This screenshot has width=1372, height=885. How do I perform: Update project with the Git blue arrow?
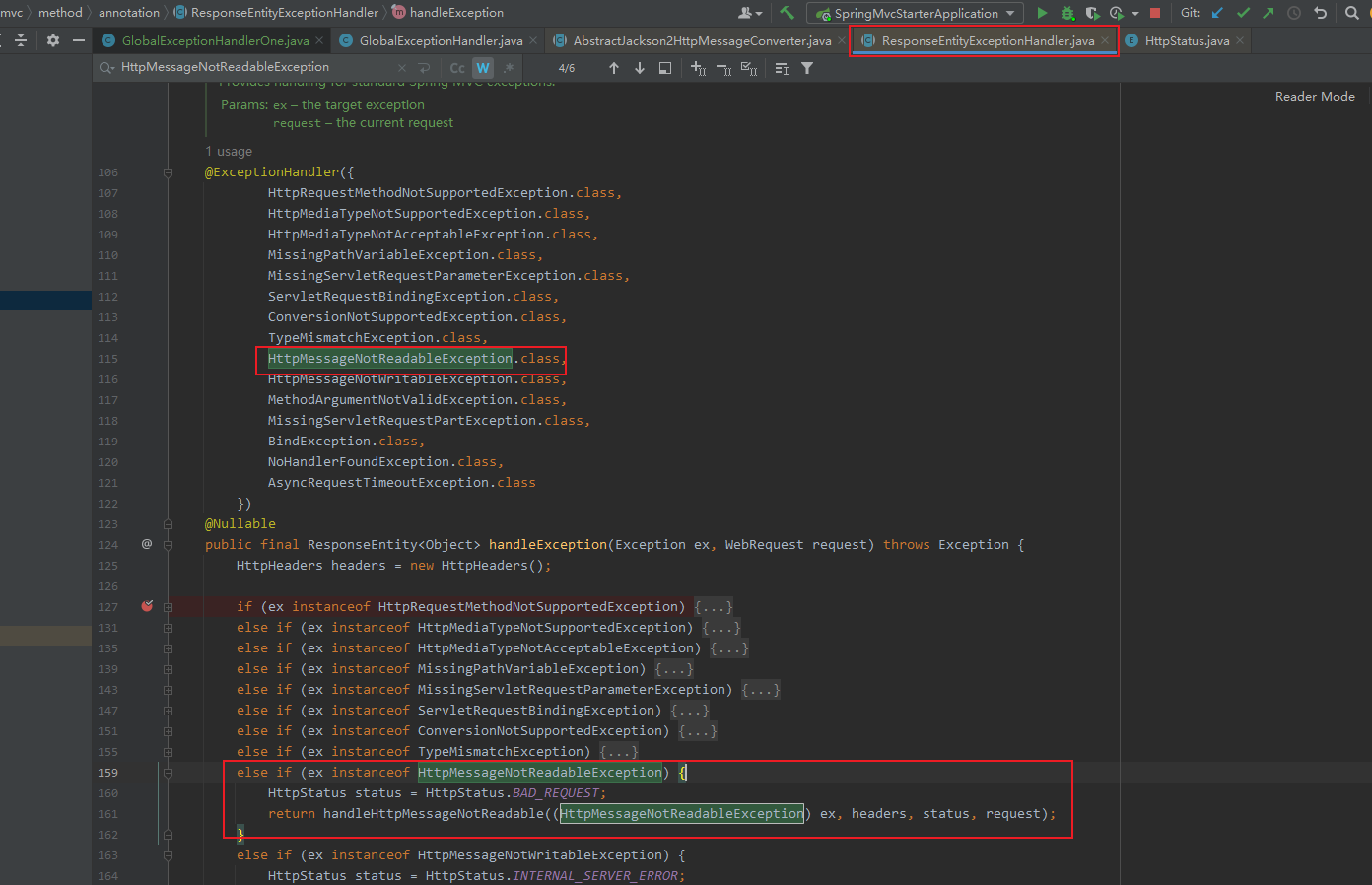click(x=1218, y=13)
